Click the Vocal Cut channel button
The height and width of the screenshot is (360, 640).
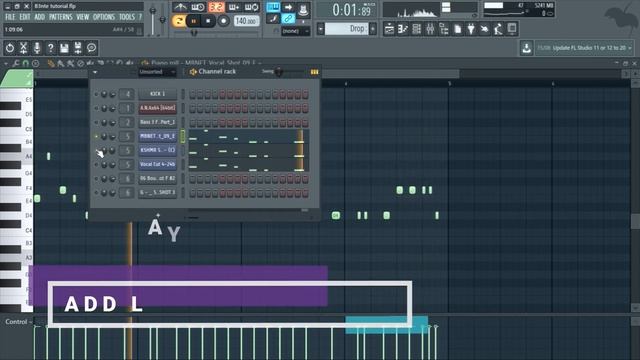[x=158, y=164]
